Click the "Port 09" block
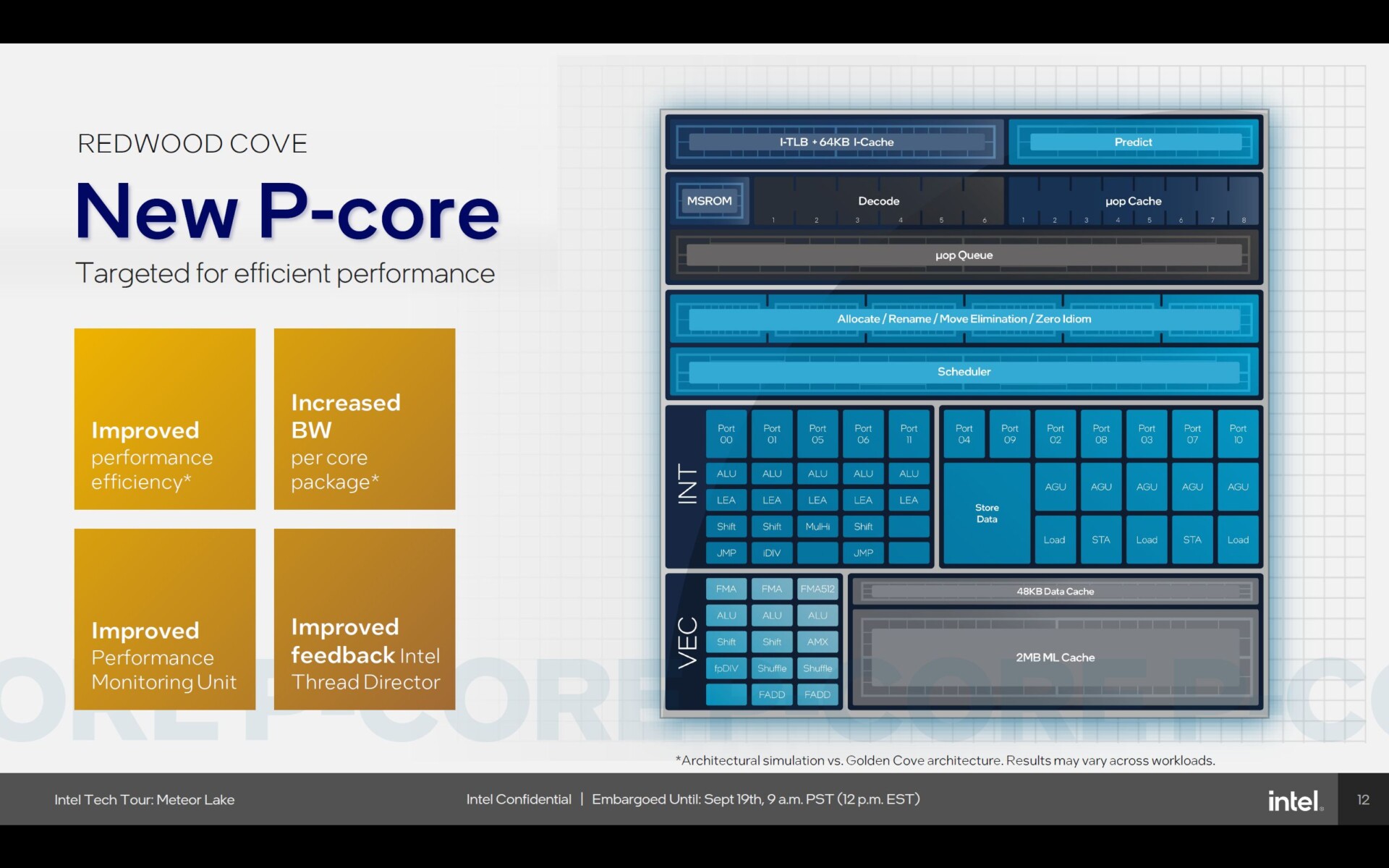 1010,434
